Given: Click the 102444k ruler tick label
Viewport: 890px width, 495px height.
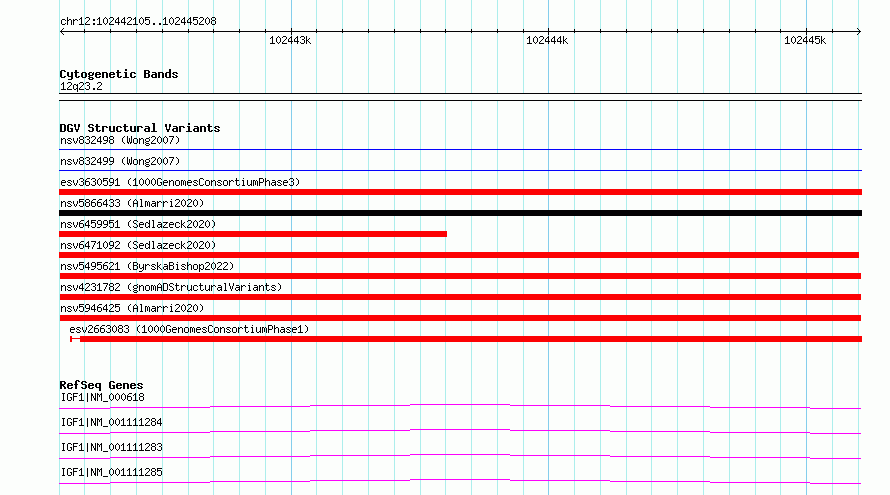Looking at the screenshot, I should pyautogui.click(x=547, y=40).
